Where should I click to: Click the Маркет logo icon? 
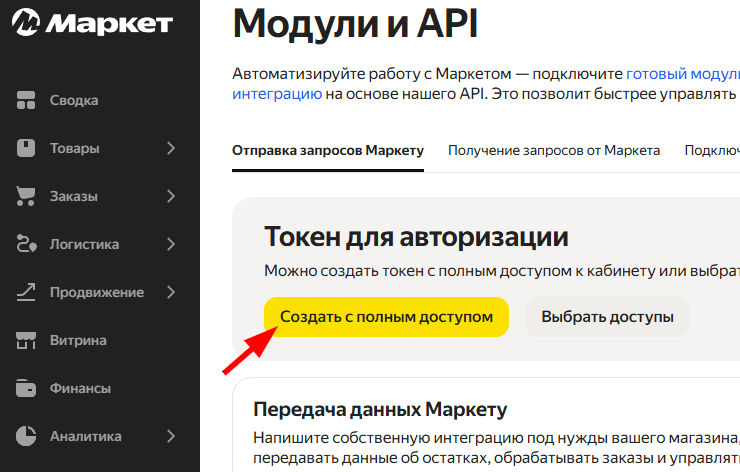[26, 23]
